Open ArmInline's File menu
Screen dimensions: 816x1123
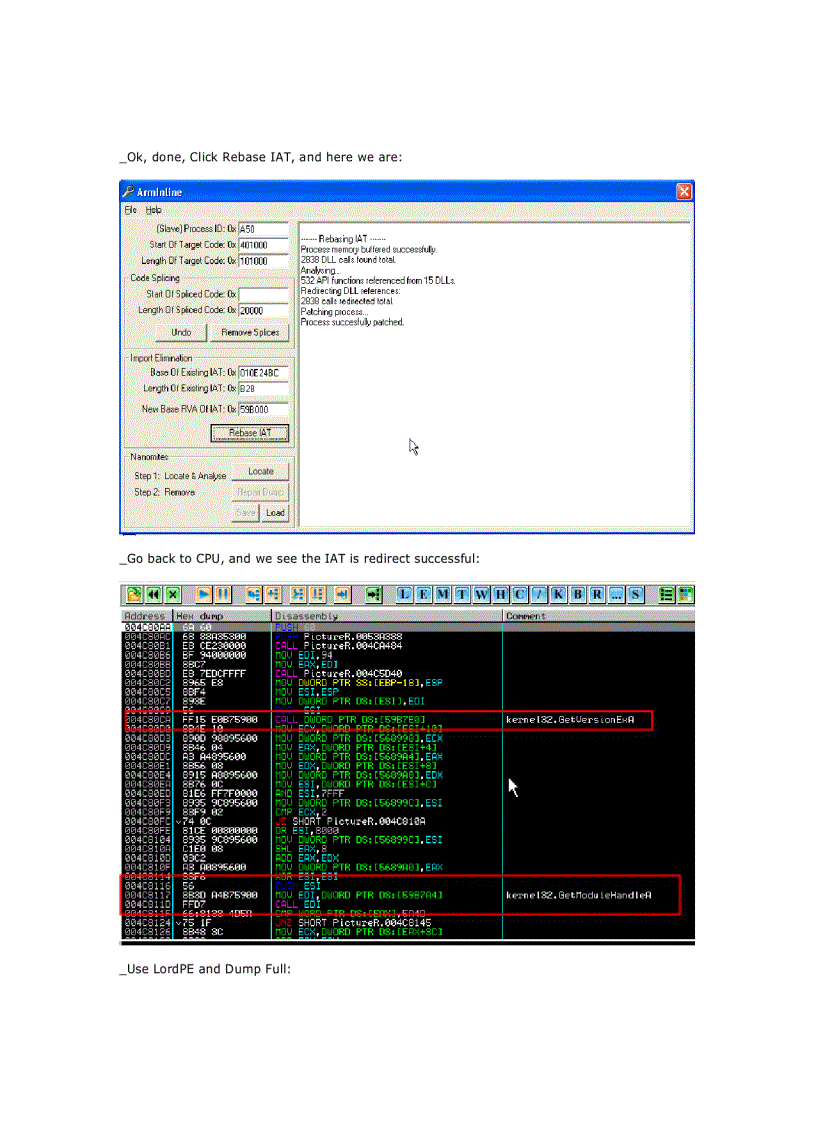point(130,210)
